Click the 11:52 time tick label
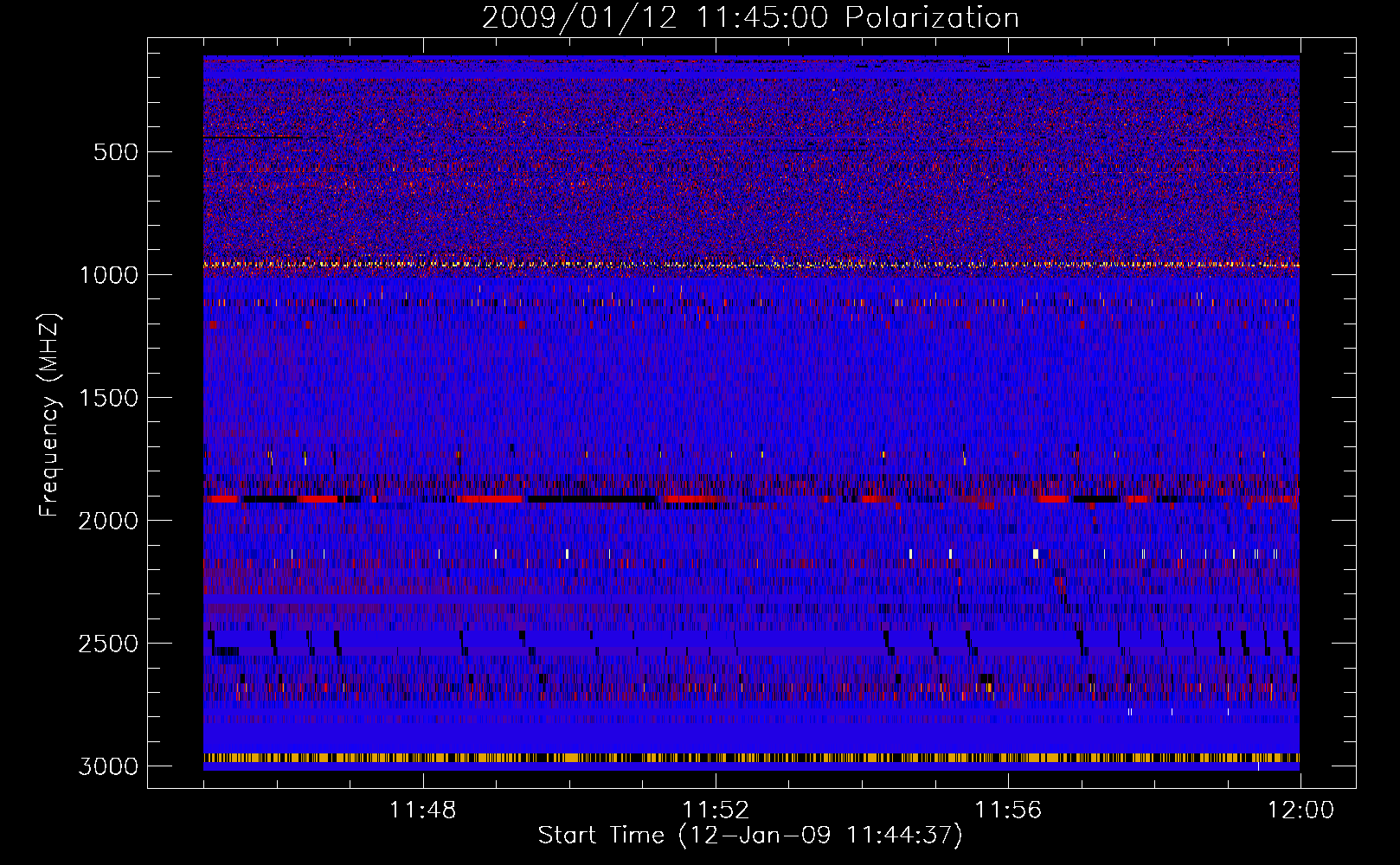Image resolution: width=1400 pixels, height=865 pixels. click(x=716, y=811)
